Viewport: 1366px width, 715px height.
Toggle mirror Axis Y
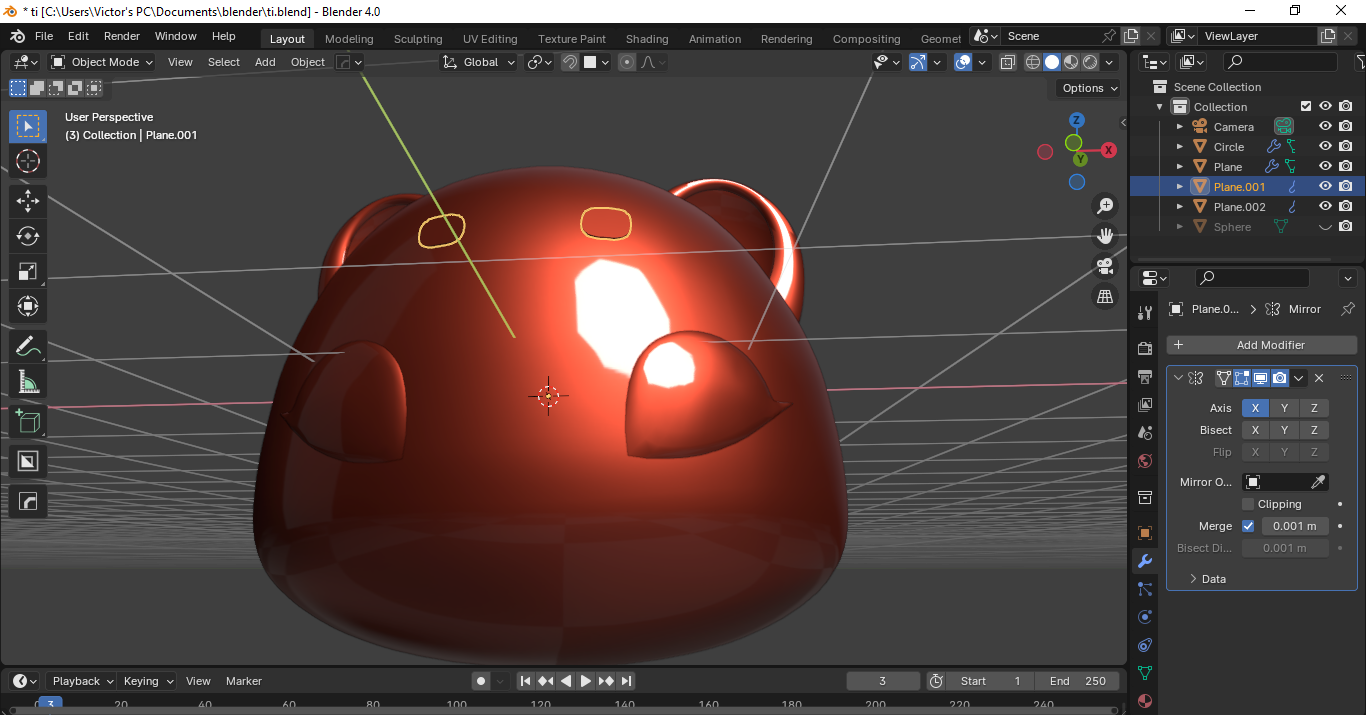tap(1285, 408)
